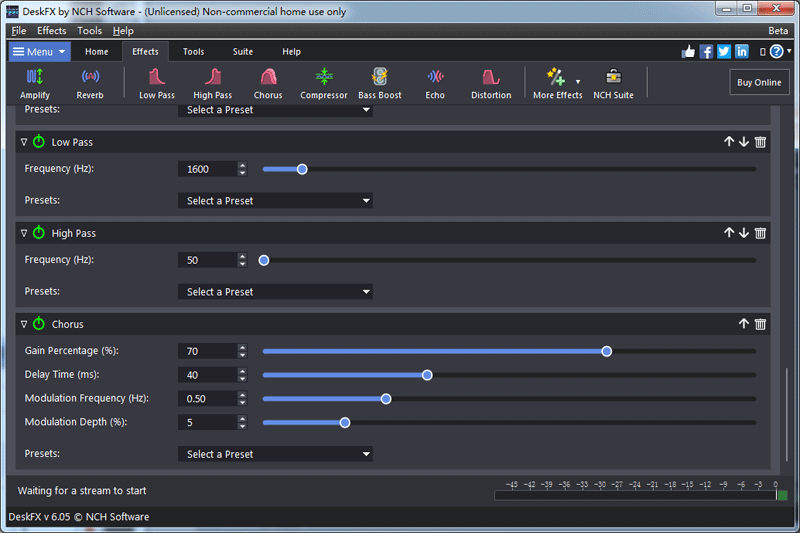The width and height of the screenshot is (800, 533).
Task: Move the High Pass effect up
Action: pos(729,233)
